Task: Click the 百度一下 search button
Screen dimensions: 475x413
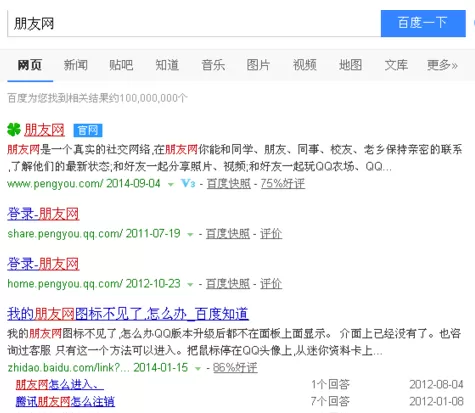Action: pyautogui.click(x=423, y=23)
